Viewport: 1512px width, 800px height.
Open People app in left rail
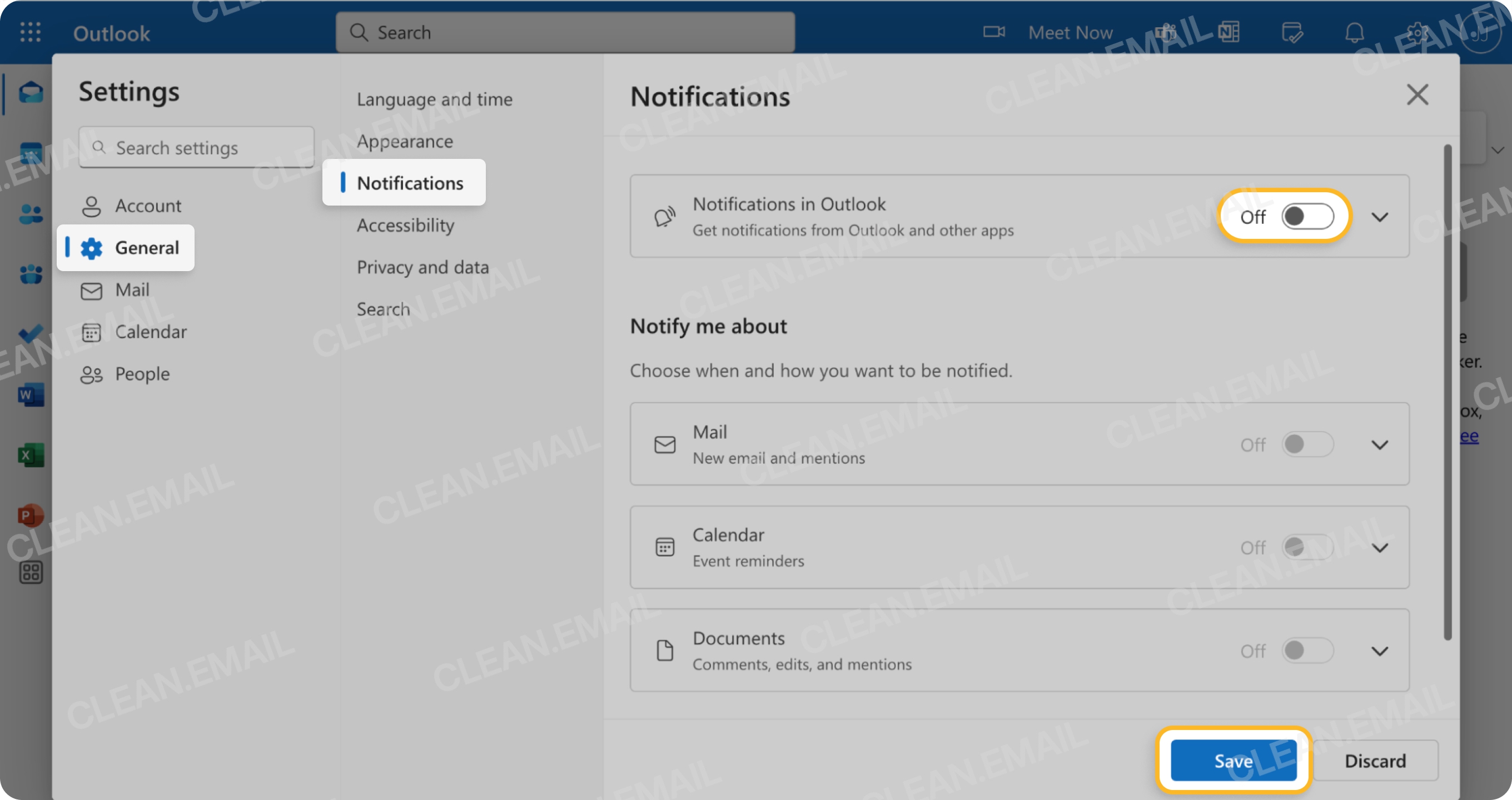tap(31, 214)
